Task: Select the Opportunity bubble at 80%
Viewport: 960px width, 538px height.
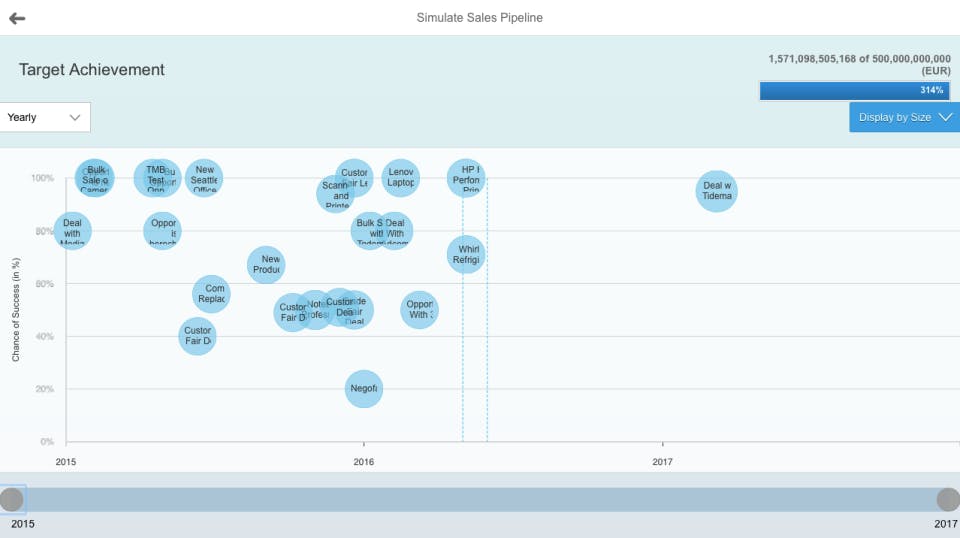Action: coord(162,231)
